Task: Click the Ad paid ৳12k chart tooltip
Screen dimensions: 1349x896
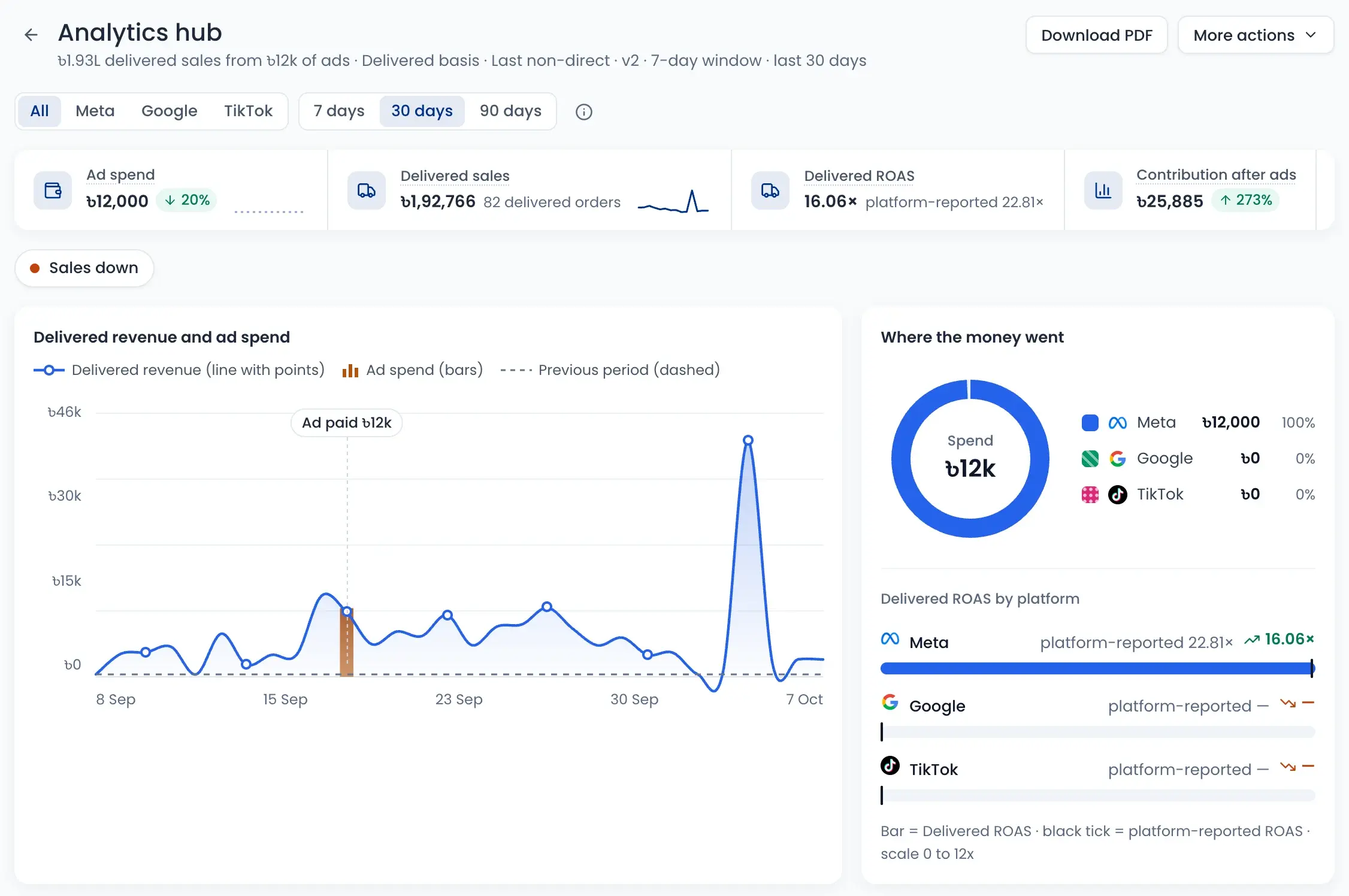Action: pyautogui.click(x=347, y=423)
